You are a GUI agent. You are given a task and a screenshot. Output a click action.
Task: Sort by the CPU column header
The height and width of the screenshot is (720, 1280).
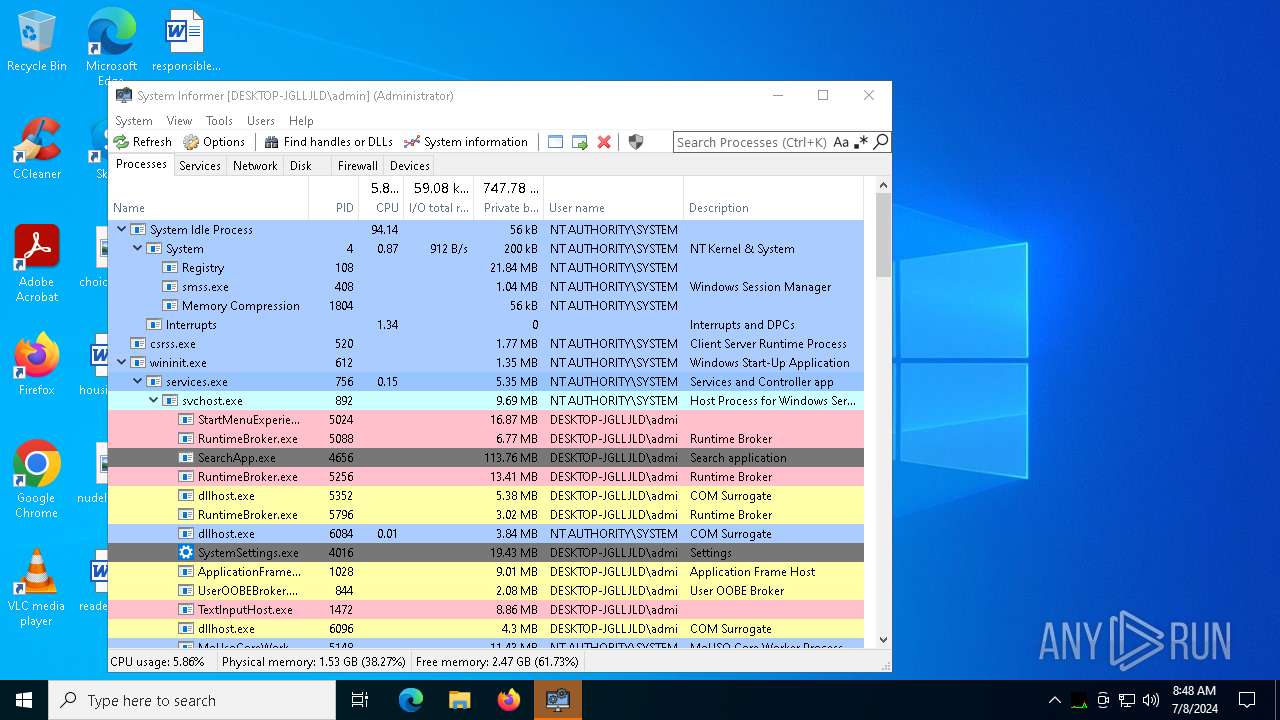(x=381, y=198)
